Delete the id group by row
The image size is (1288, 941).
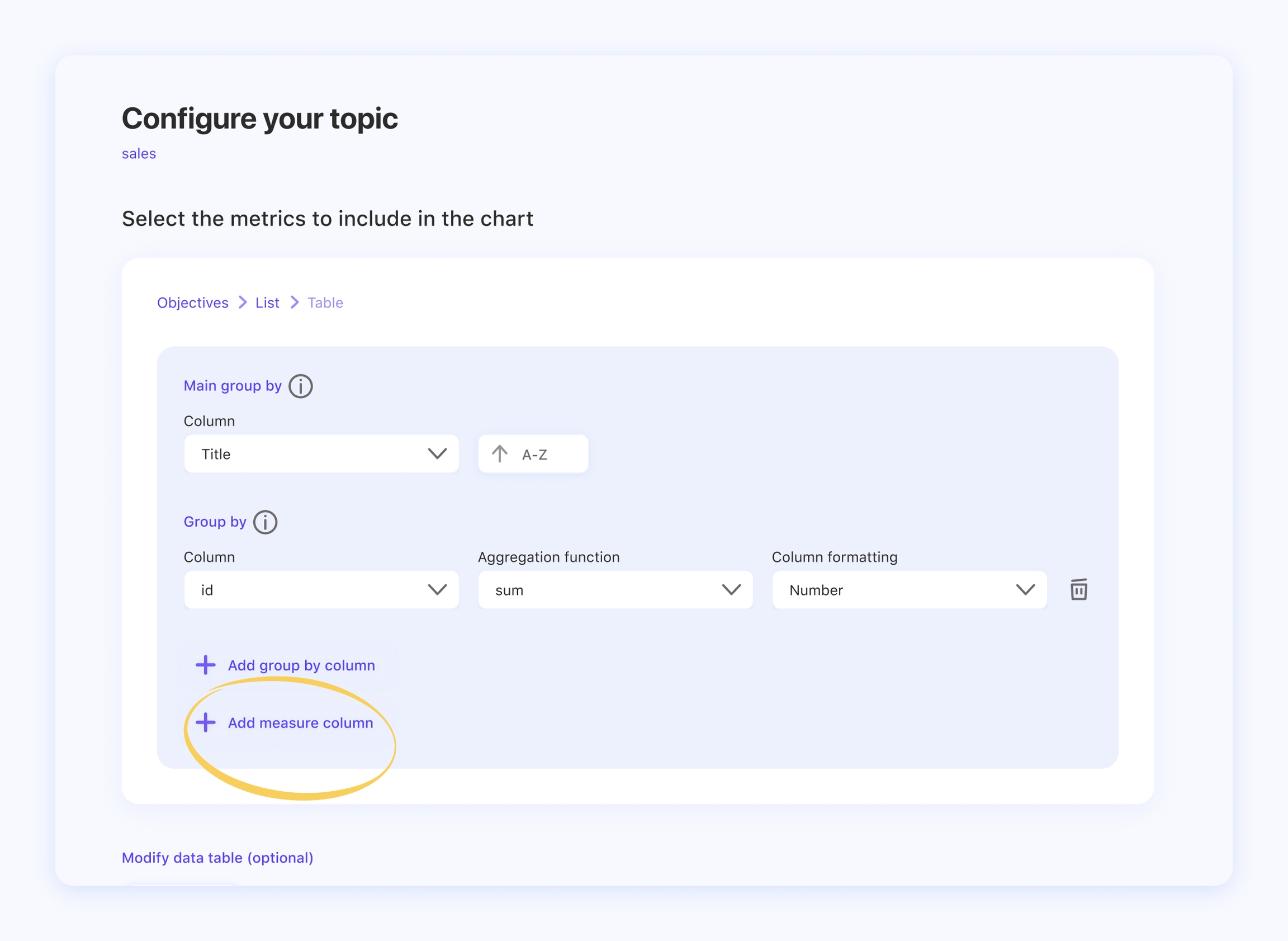pos(1078,589)
